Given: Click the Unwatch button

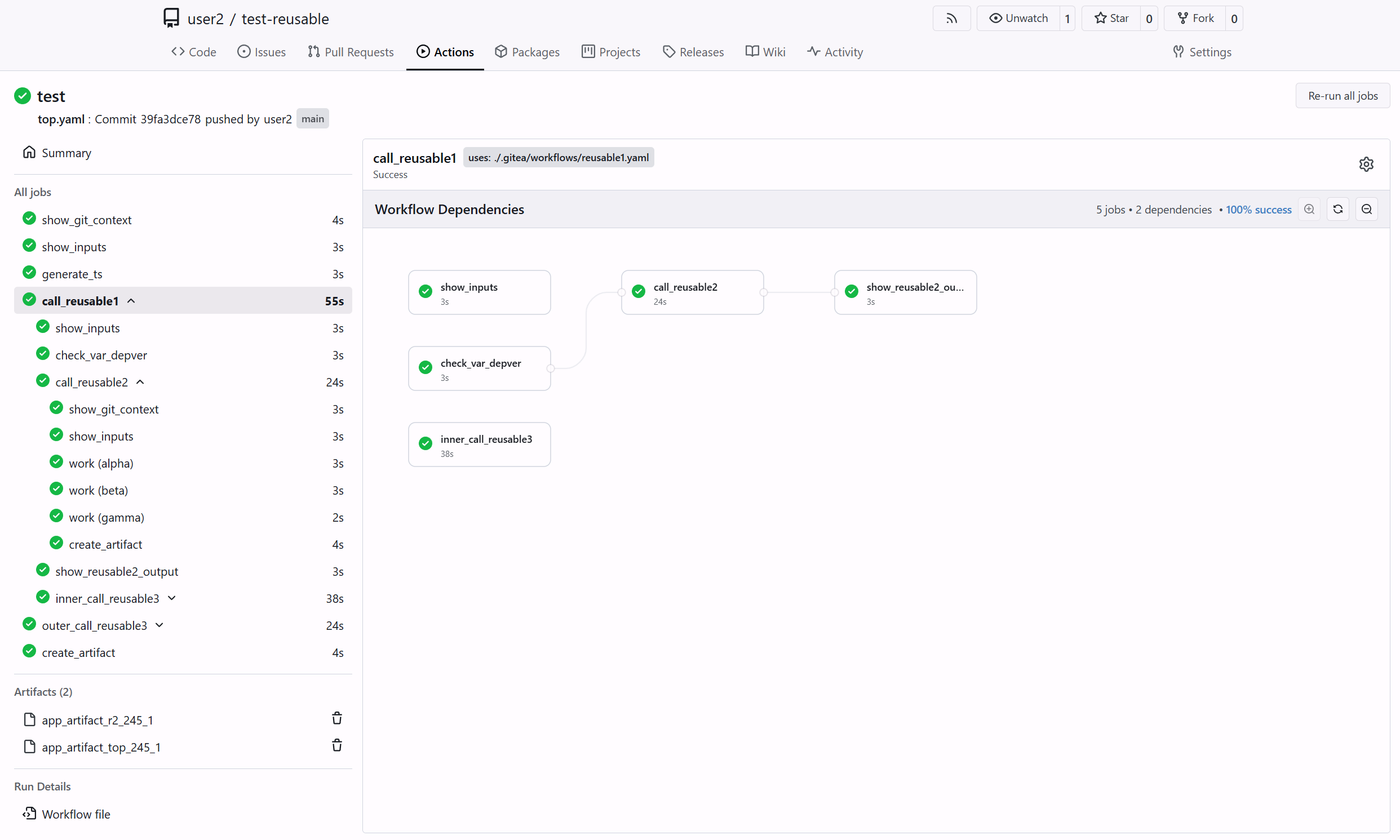Looking at the screenshot, I should coord(1018,19).
